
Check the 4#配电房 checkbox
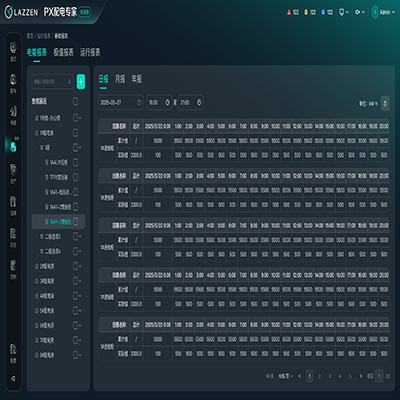75,296
